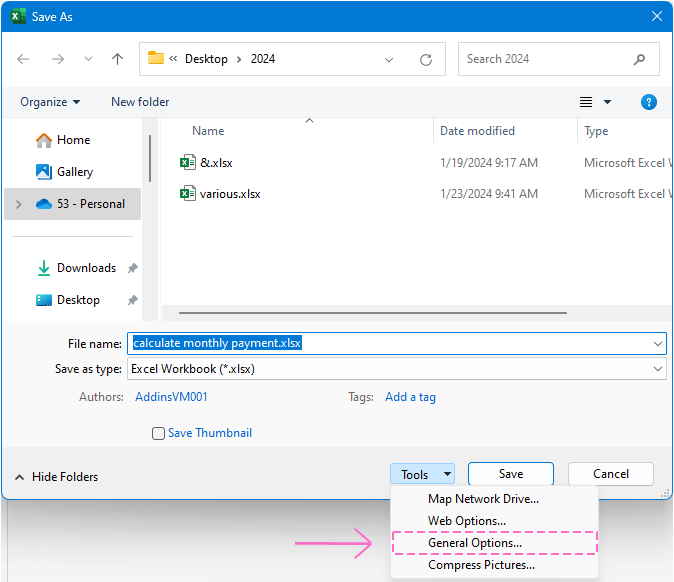Expand the 53 - Personal tree node

pos(18,204)
